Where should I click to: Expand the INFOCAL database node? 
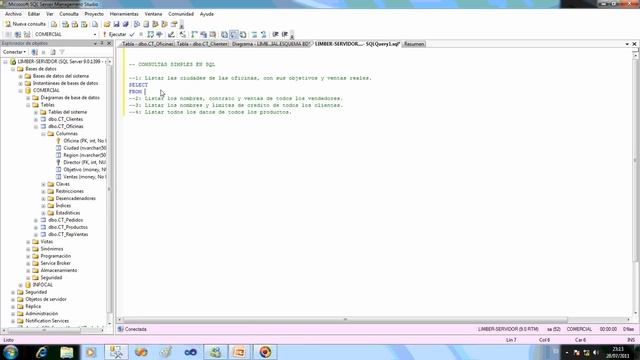[x=20, y=285]
